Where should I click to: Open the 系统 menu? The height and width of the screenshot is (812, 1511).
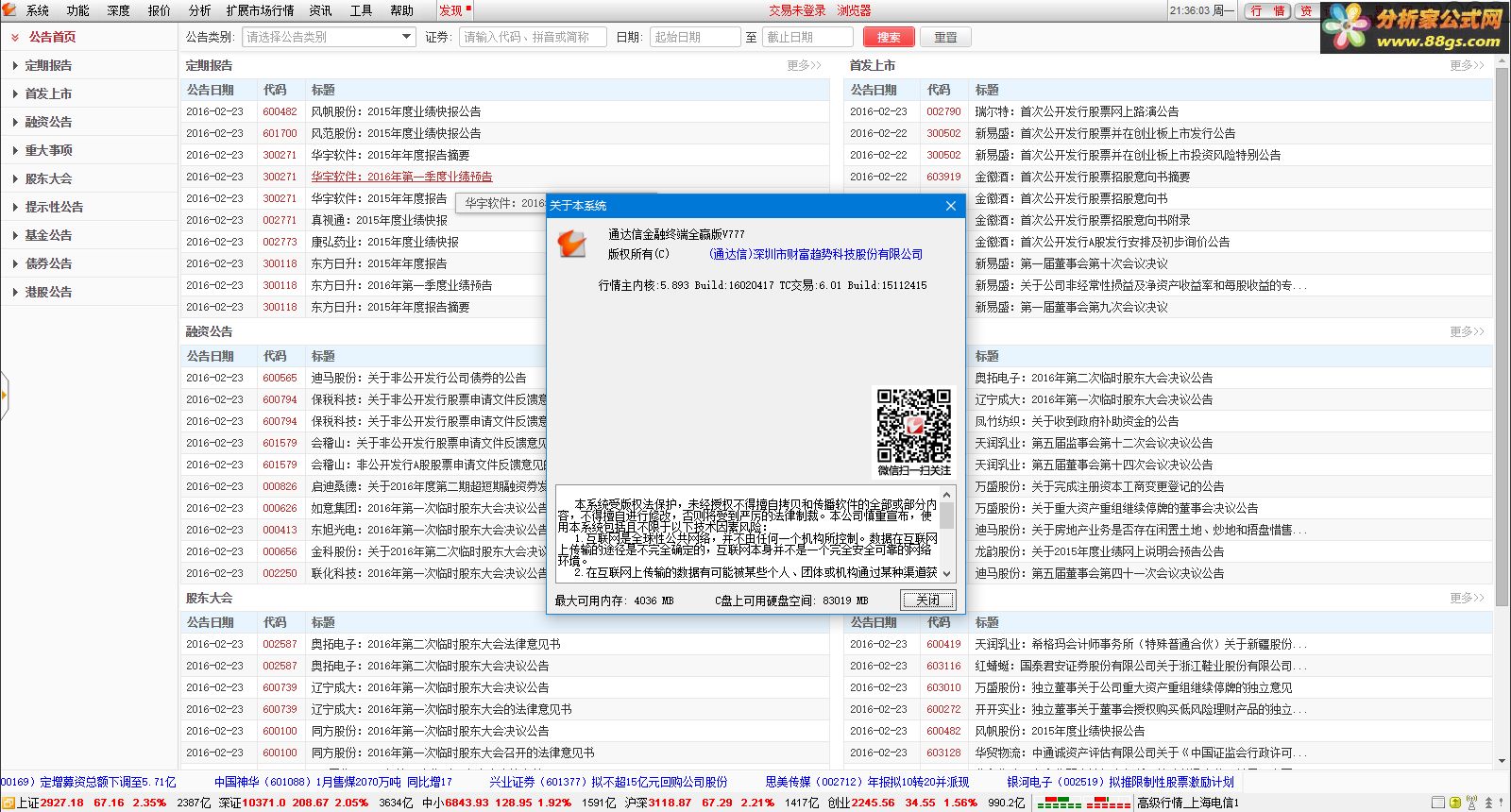click(x=38, y=10)
